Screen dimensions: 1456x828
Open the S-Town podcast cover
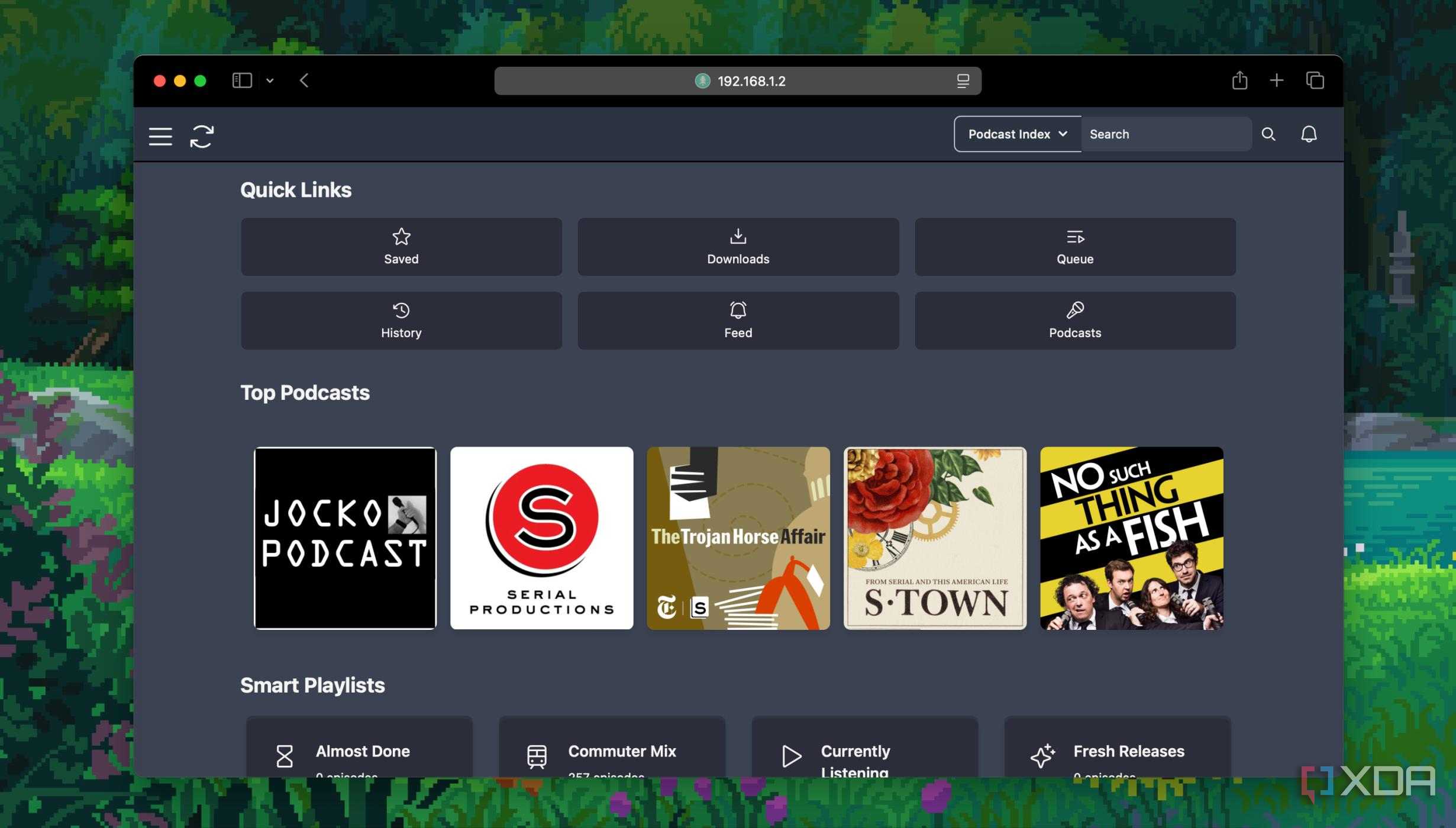(935, 538)
